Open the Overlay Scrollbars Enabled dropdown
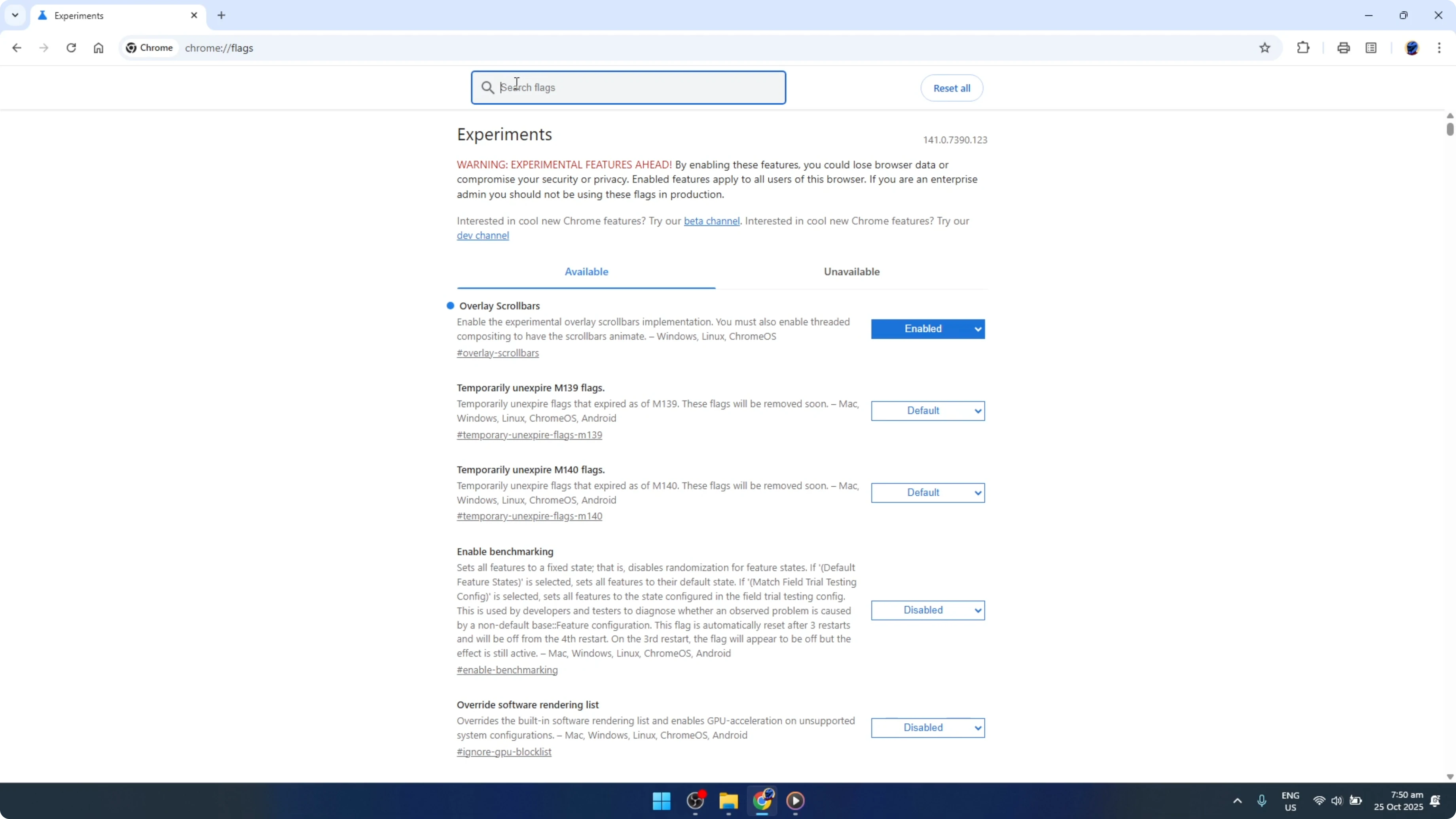 (927, 328)
